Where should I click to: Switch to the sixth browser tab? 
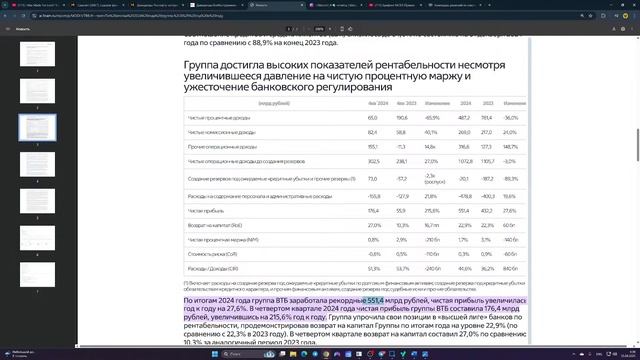pyautogui.click(x=336, y=5)
